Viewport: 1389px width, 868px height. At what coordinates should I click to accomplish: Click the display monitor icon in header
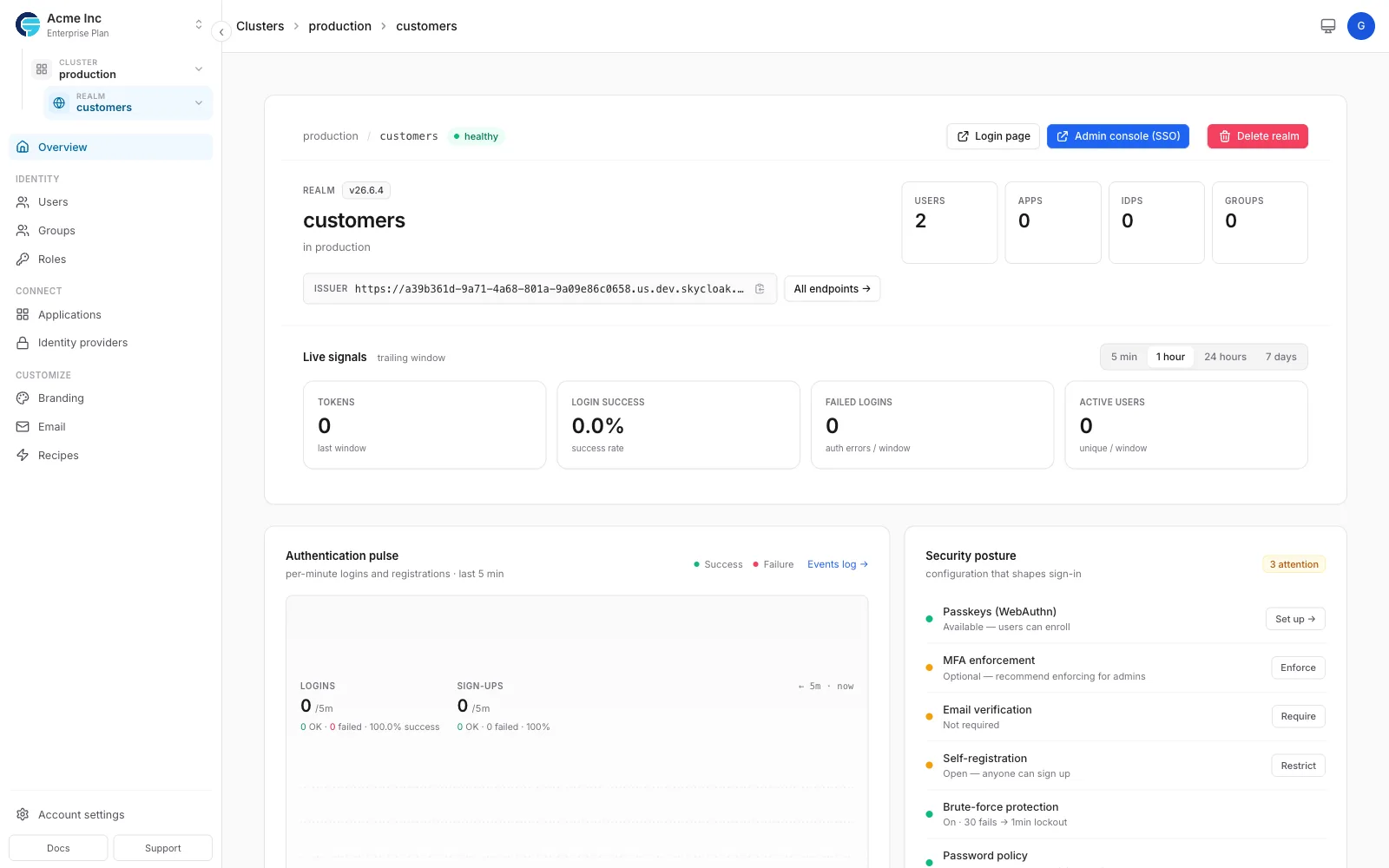1328,26
